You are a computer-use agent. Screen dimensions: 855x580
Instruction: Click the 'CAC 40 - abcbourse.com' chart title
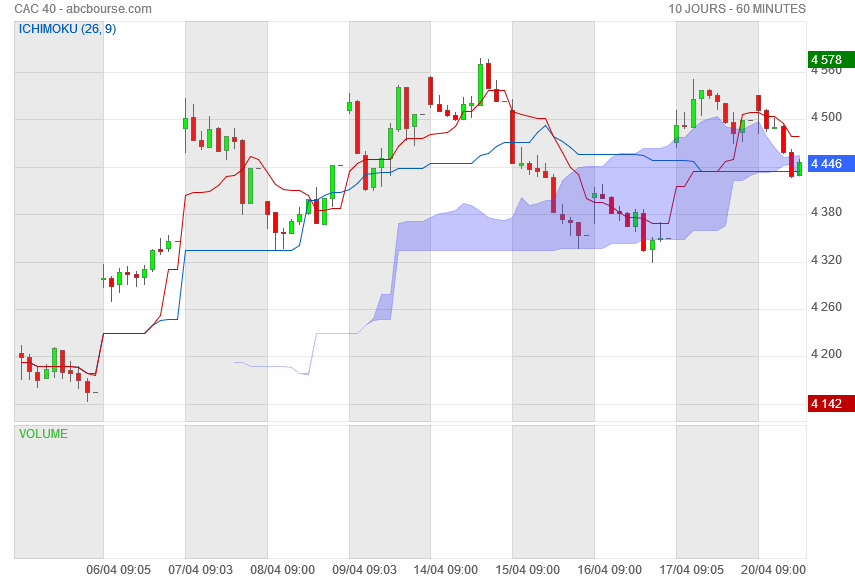(83, 9)
